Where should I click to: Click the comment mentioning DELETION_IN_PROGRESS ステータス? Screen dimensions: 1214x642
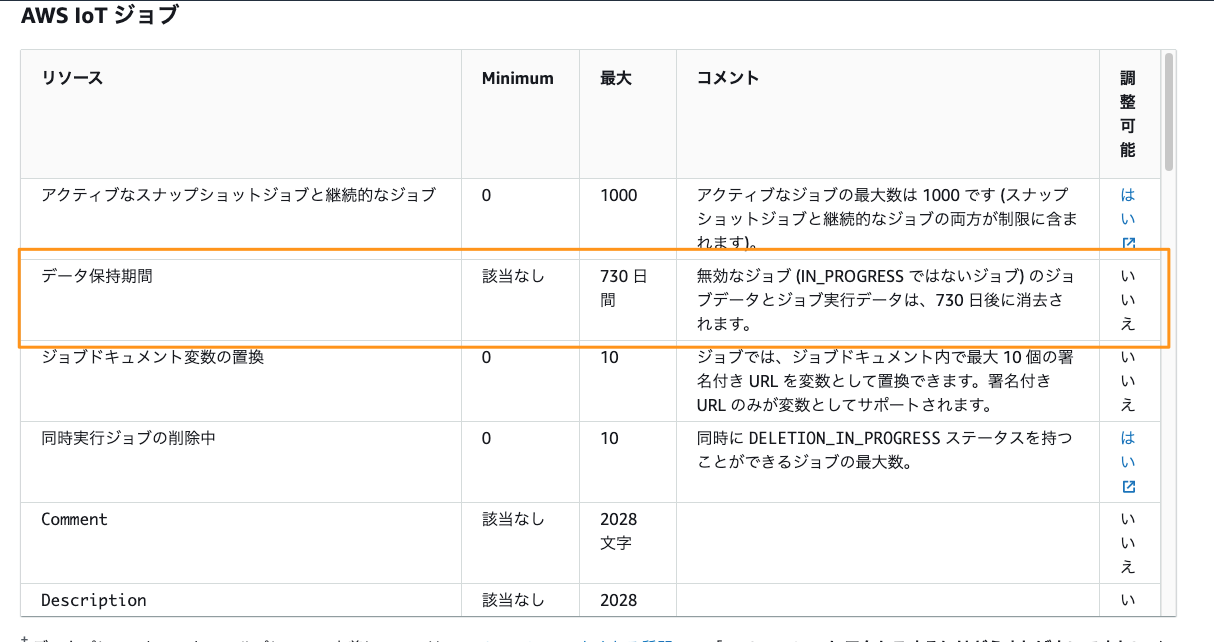[x=884, y=450]
